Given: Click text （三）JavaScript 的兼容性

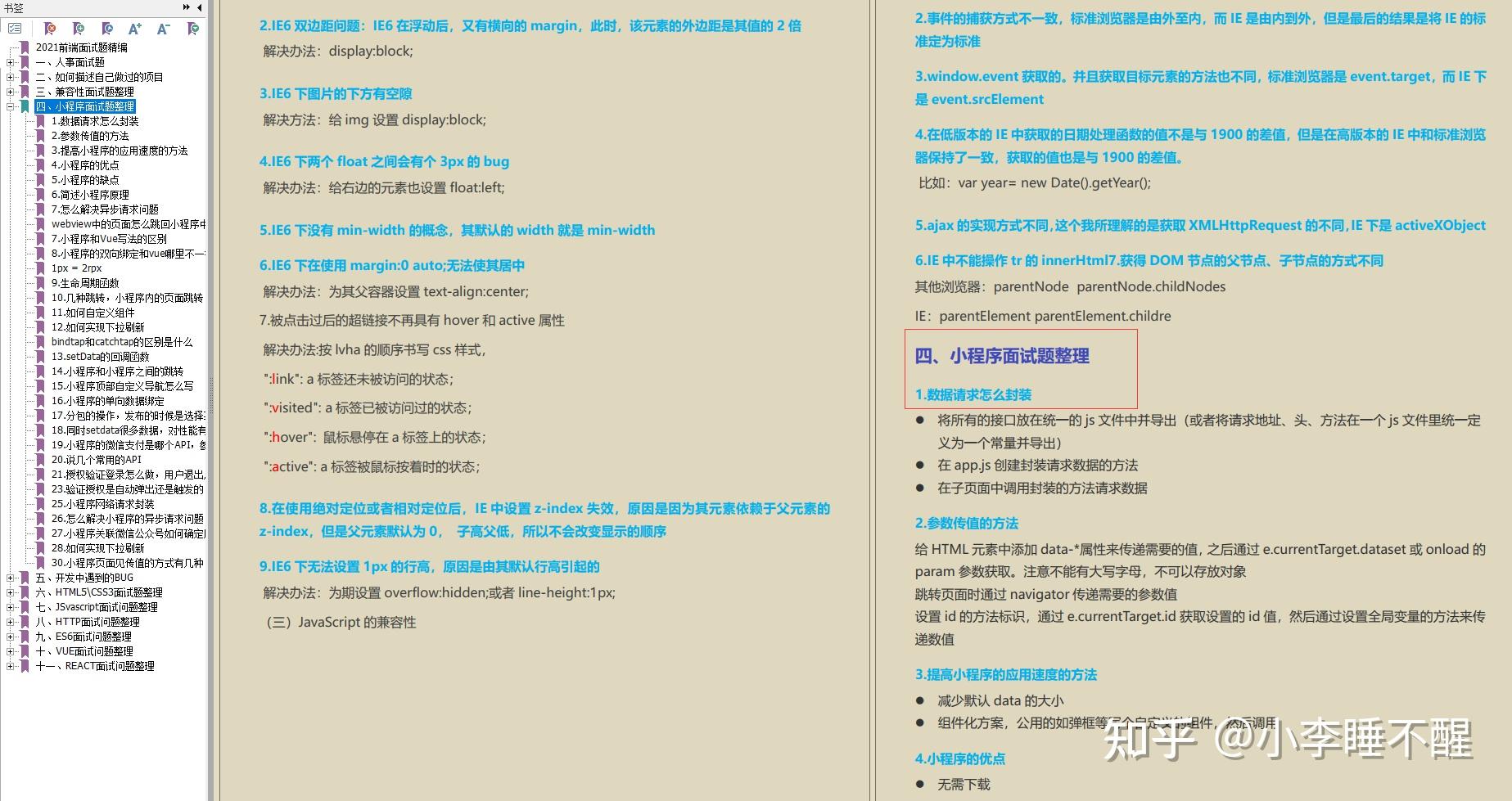Looking at the screenshot, I should 340,623.
